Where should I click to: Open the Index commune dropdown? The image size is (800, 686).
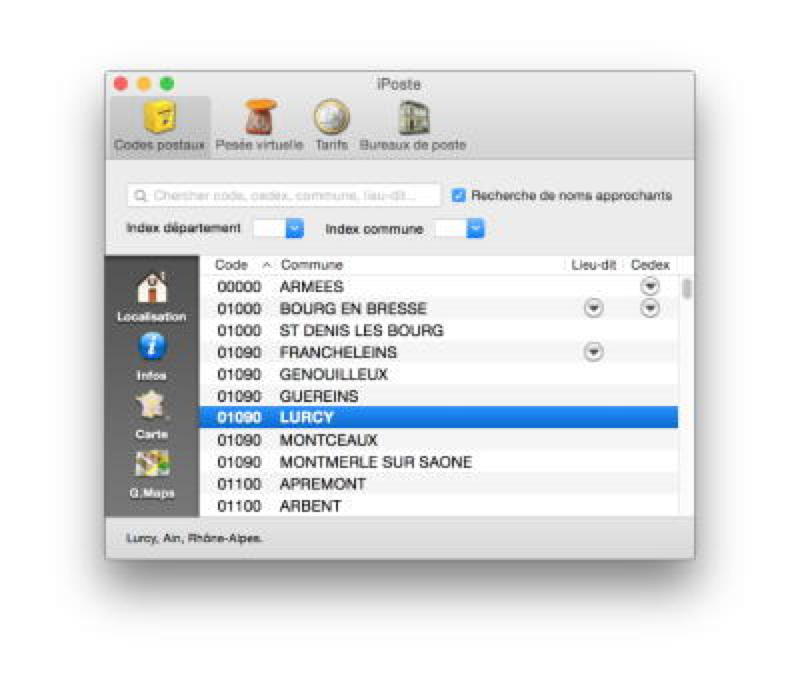click(x=476, y=229)
